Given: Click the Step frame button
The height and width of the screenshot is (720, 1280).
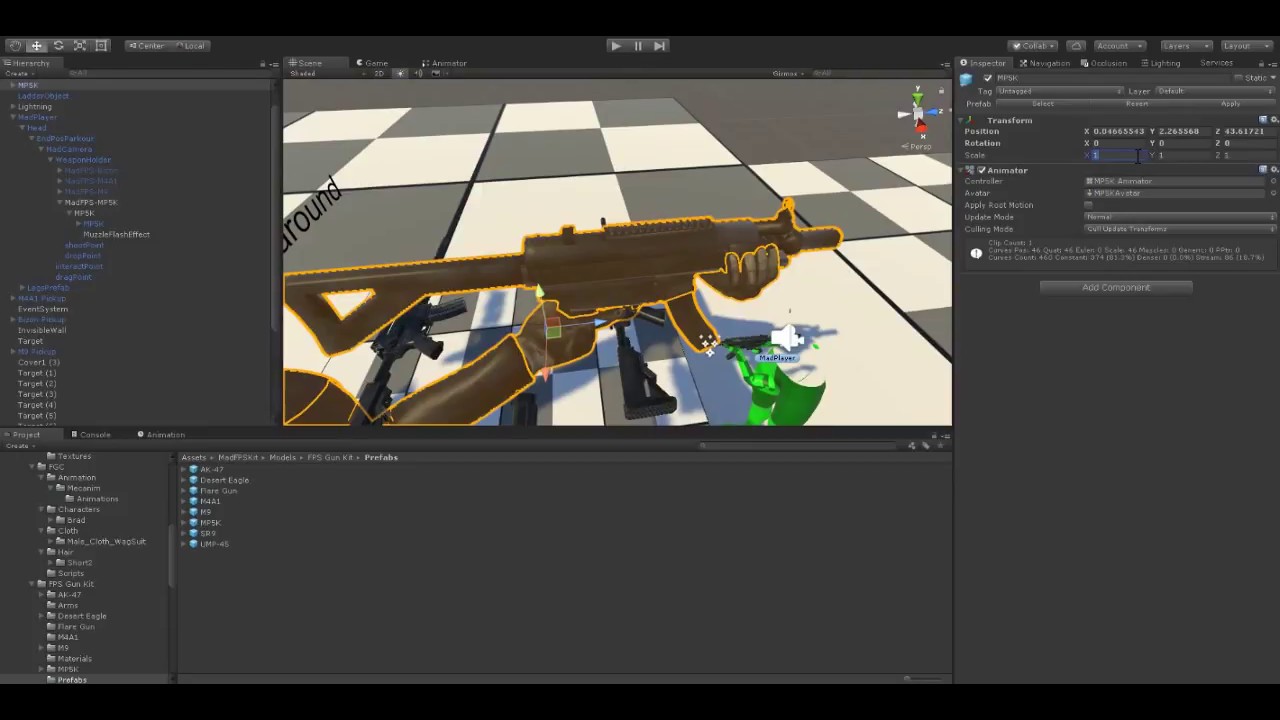Looking at the screenshot, I should 659,46.
